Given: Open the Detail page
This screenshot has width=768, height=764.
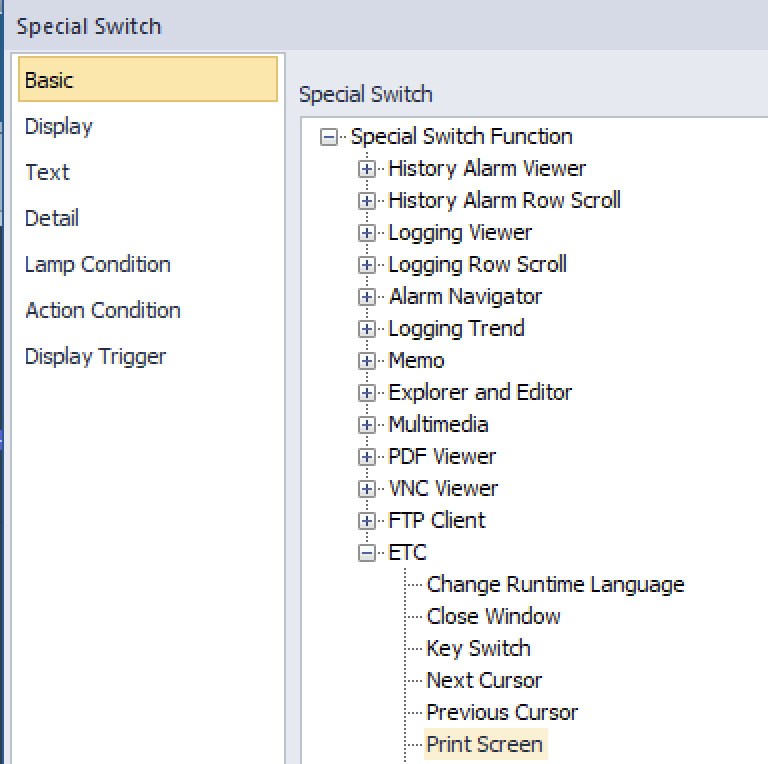Looking at the screenshot, I should tap(52, 218).
